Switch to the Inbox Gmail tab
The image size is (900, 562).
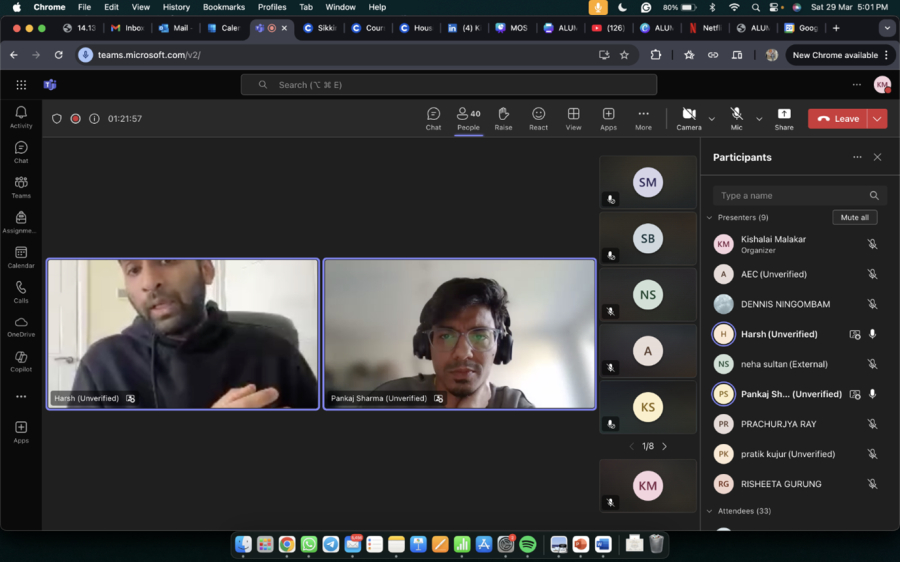point(129,28)
